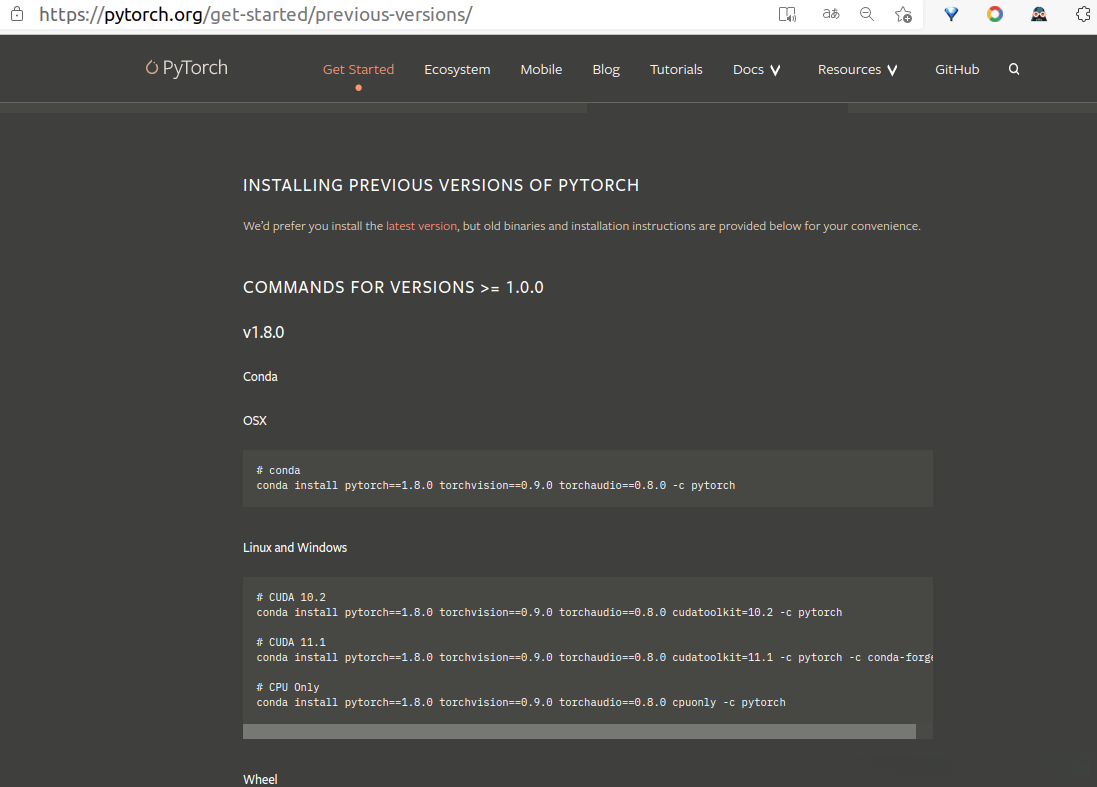Viewport: 1097px width, 787px height.
Task: Select Tutorials in the navigation bar
Action: point(676,70)
